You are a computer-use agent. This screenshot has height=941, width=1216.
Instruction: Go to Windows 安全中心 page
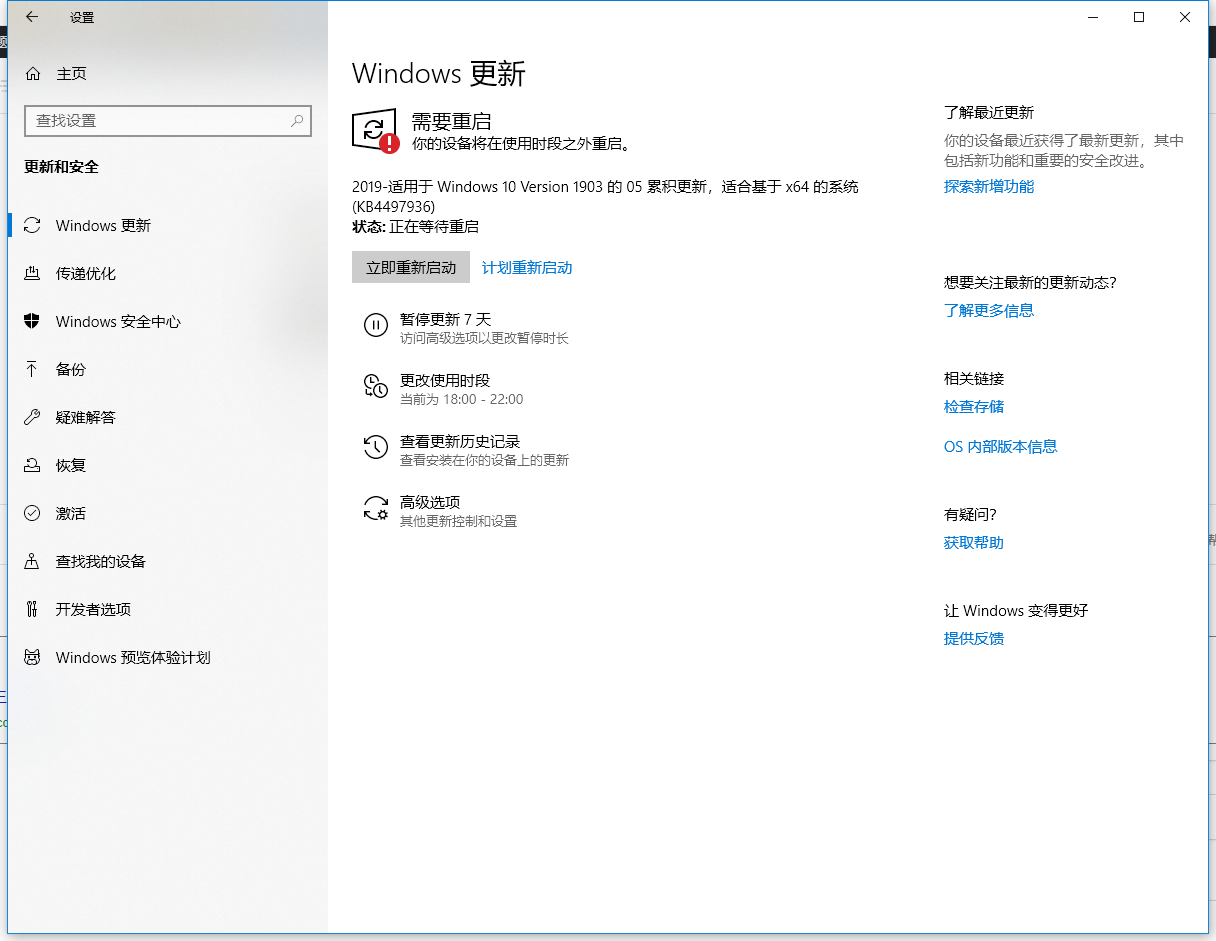tap(168, 322)
